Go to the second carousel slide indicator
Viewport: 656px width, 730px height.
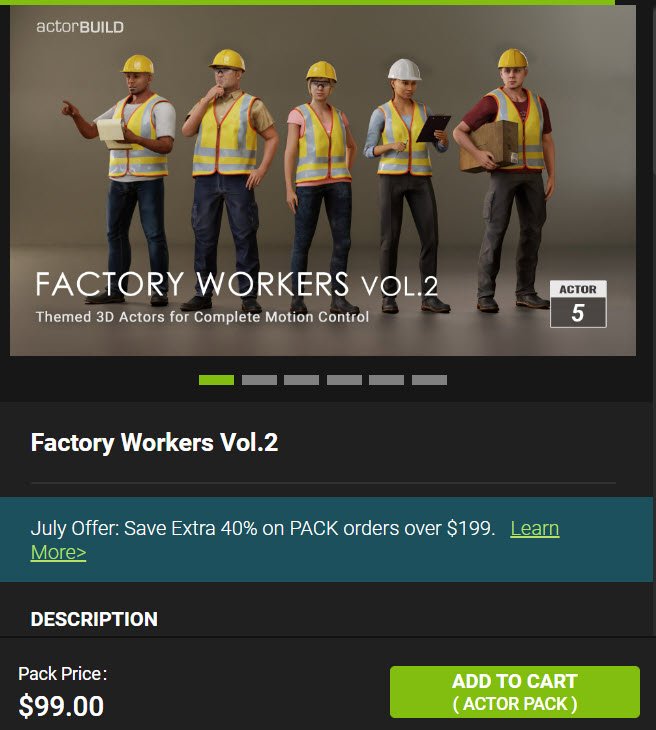[x=259, y=380]
